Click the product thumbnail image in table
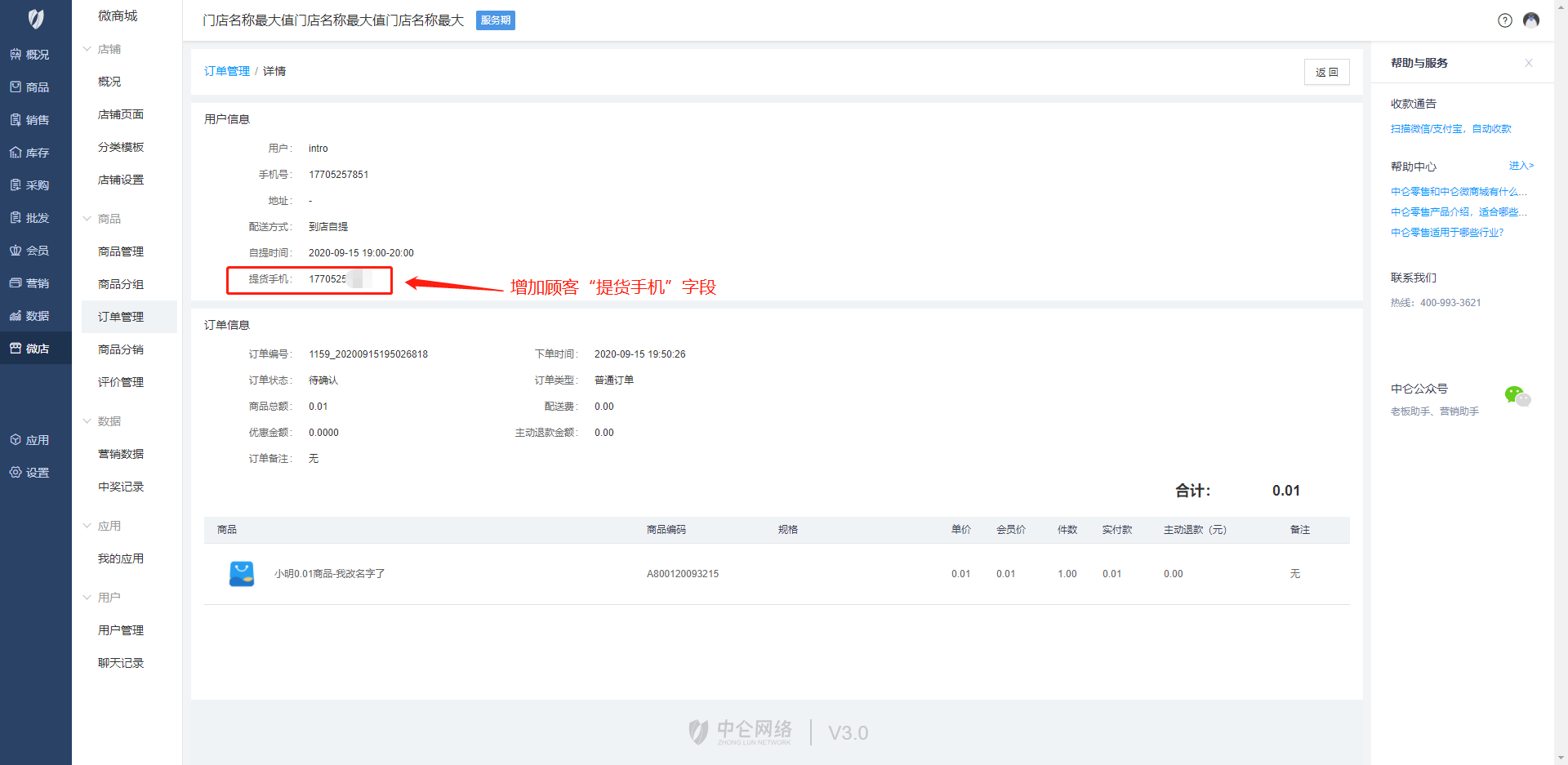Viewport: 1568px width, 765px height. tap(242, 574)
